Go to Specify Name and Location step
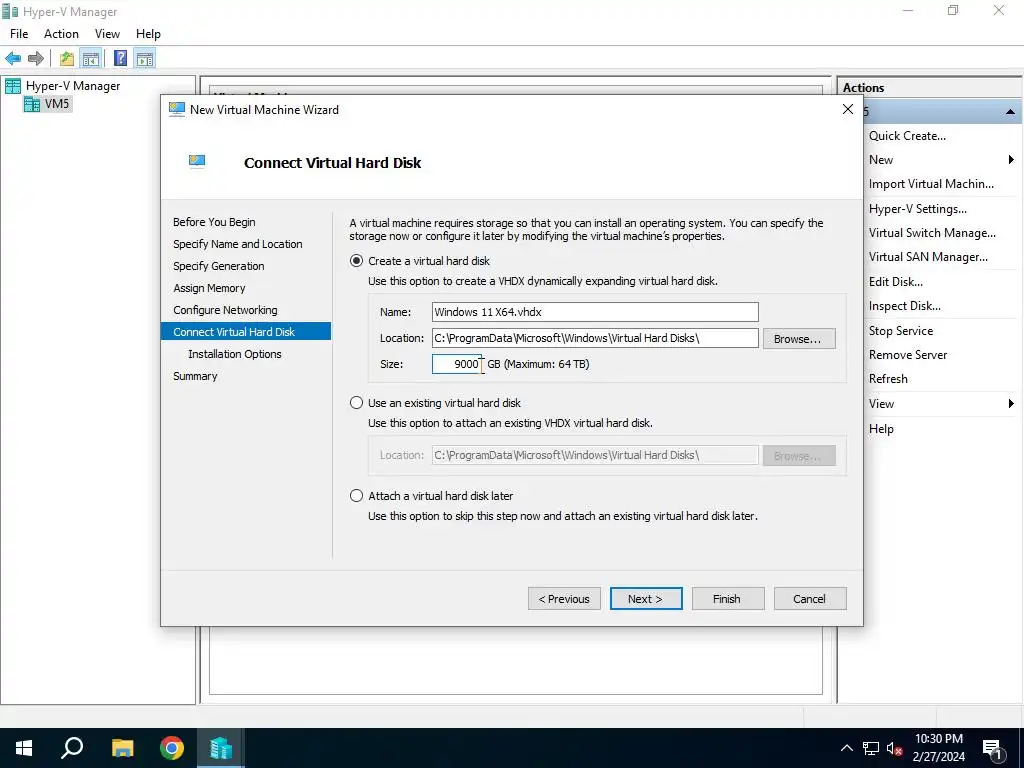This screenshot has width=1024, height=768. click(238, 244)
